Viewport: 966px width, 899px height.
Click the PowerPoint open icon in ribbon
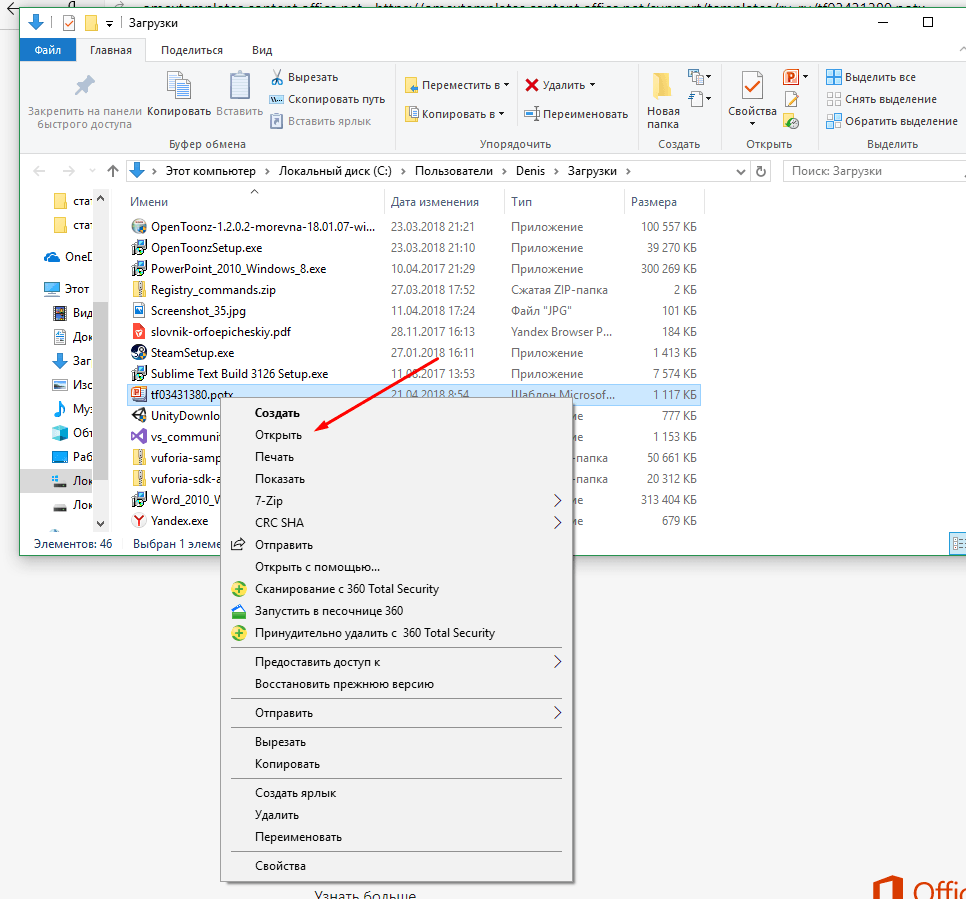coord(791,77)
